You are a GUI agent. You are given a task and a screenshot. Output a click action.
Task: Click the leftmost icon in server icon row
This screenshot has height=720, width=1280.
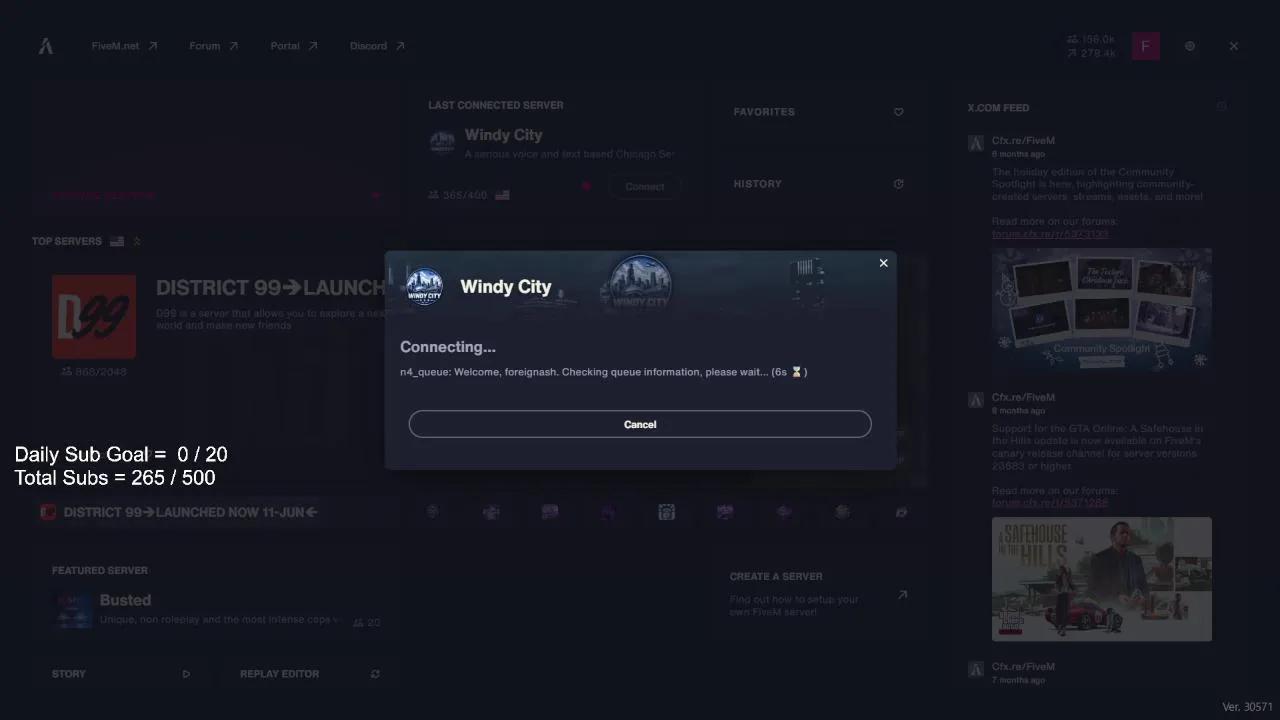coord(432,512)
